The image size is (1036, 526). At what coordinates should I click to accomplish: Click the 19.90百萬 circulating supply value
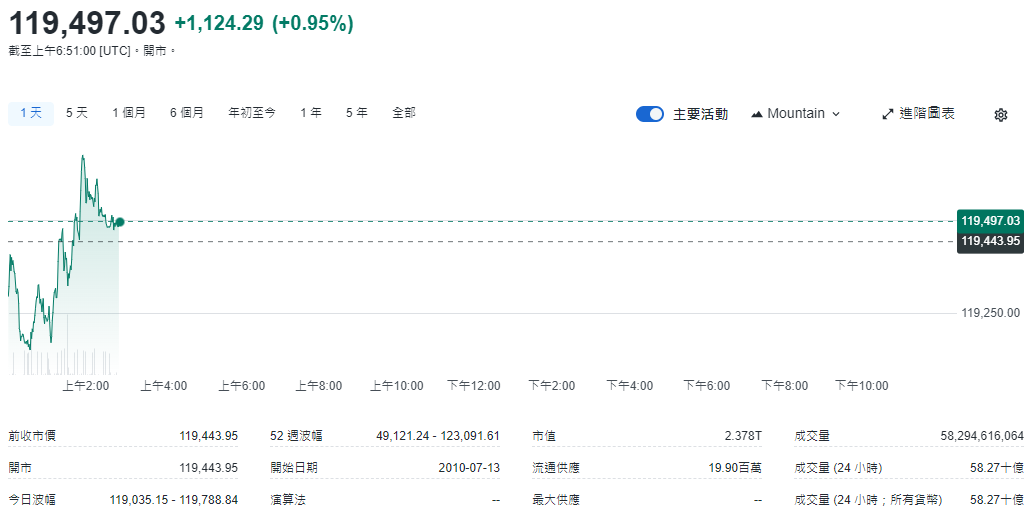[x=735, y=468]
